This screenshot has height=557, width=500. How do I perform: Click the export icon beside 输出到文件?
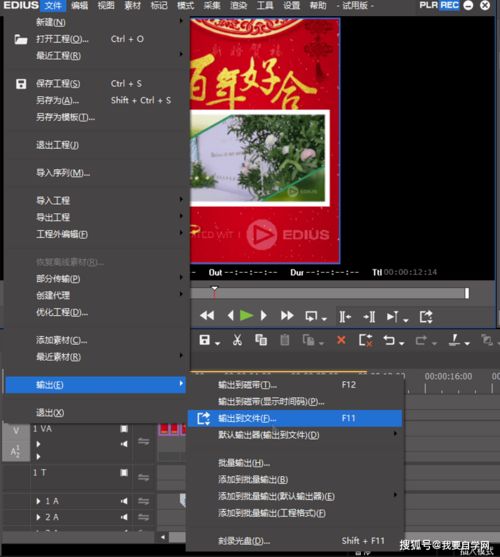click(203, 418)
